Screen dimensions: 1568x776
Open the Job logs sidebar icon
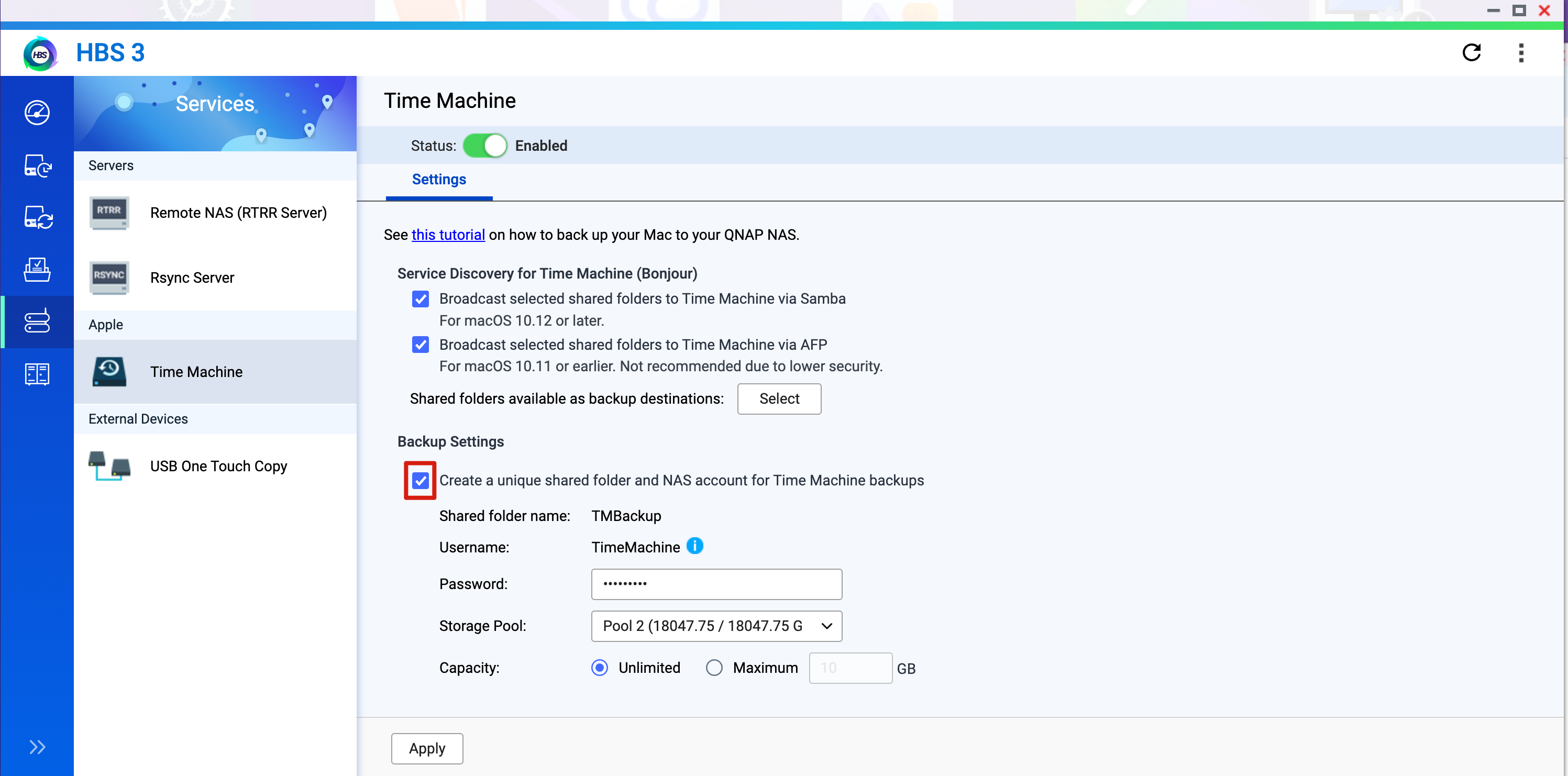tap(37, 374)
